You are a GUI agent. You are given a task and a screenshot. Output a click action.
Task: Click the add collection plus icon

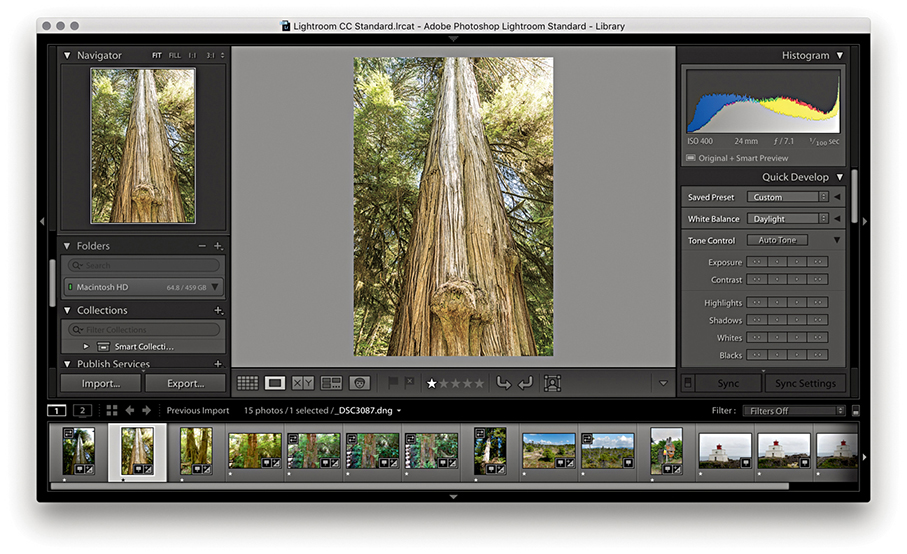(x=218, y=311)
